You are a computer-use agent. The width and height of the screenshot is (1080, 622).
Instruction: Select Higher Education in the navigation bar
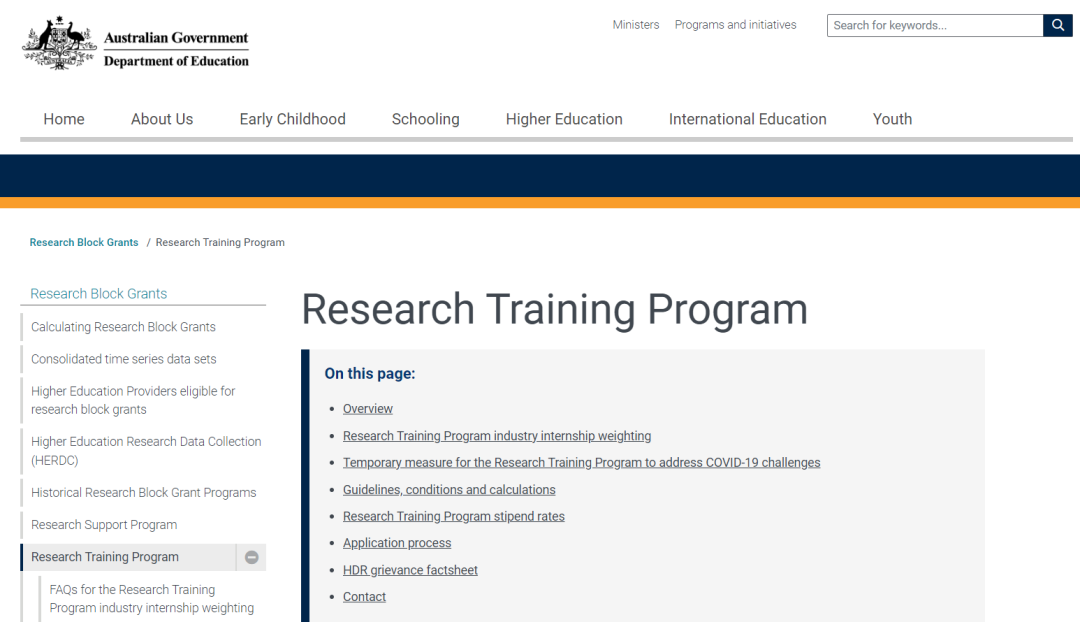(564, 119)
